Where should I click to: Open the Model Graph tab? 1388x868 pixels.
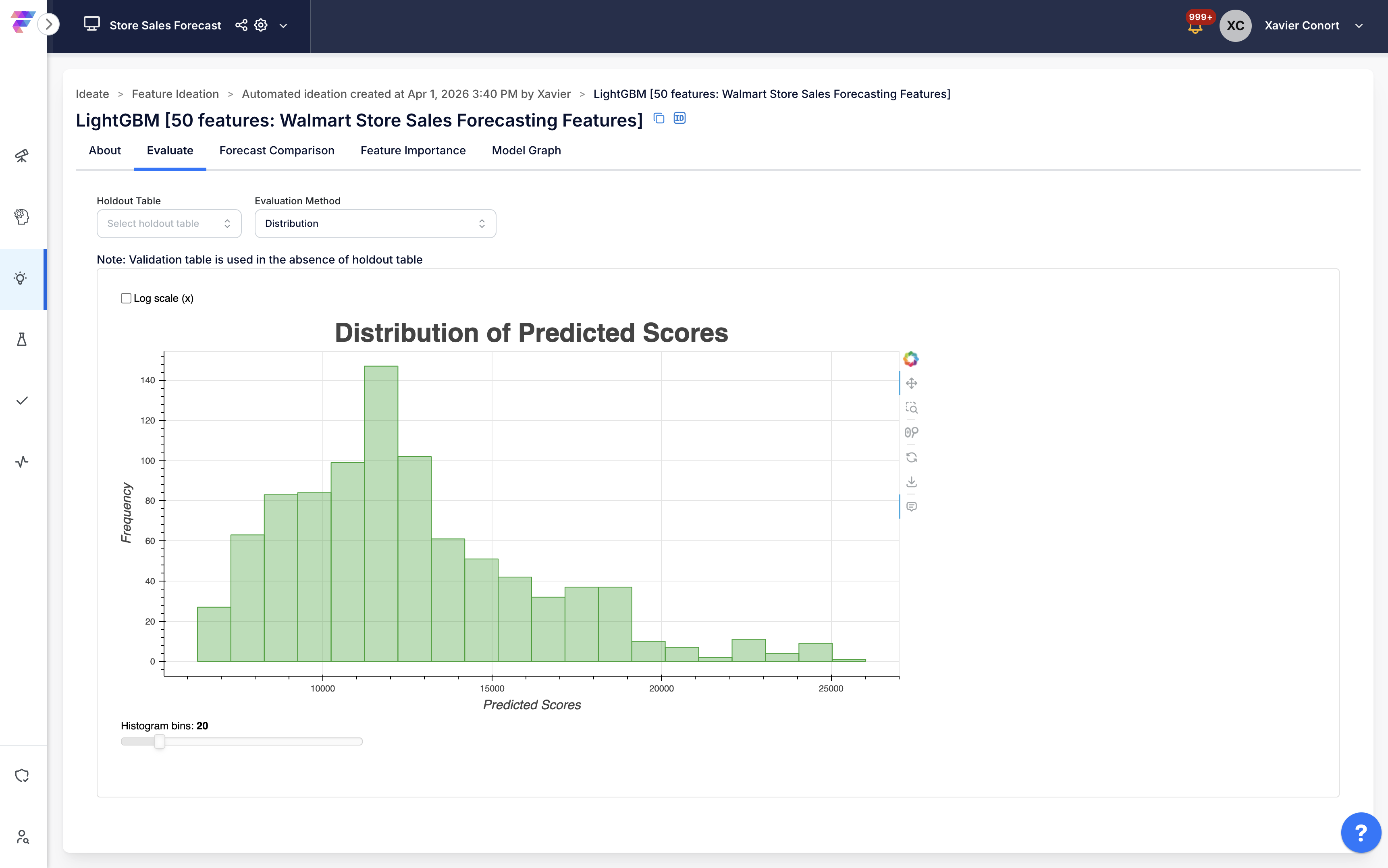click(x=526, y=150)
